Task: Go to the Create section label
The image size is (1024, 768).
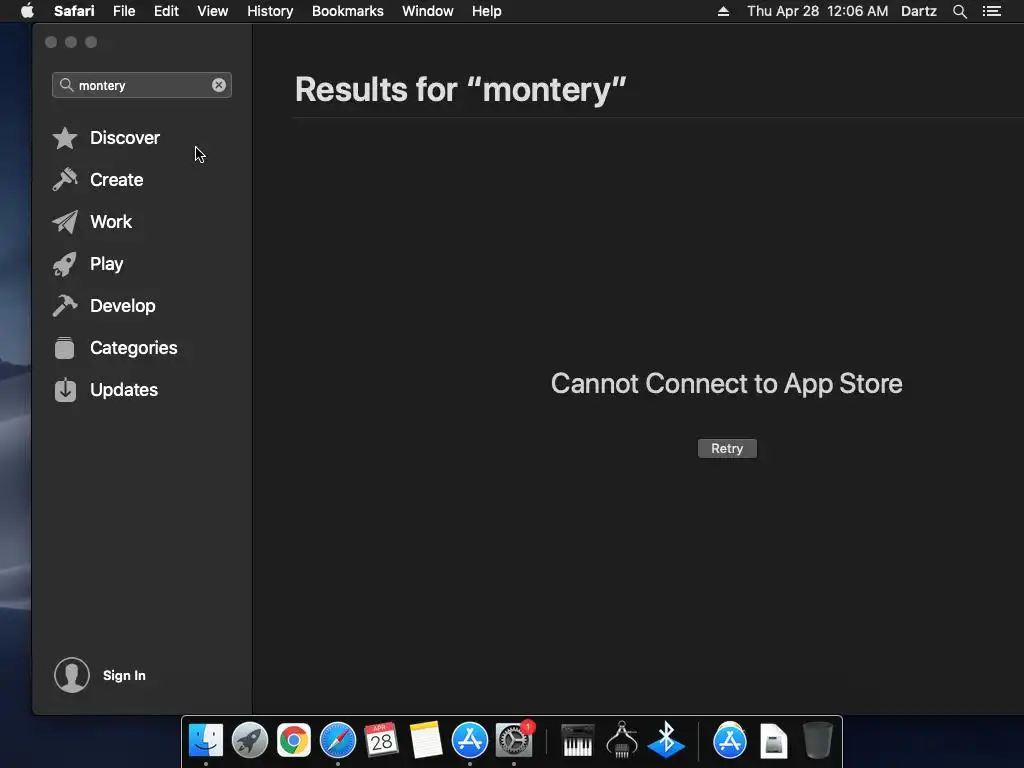Action: tap(116, 180)
